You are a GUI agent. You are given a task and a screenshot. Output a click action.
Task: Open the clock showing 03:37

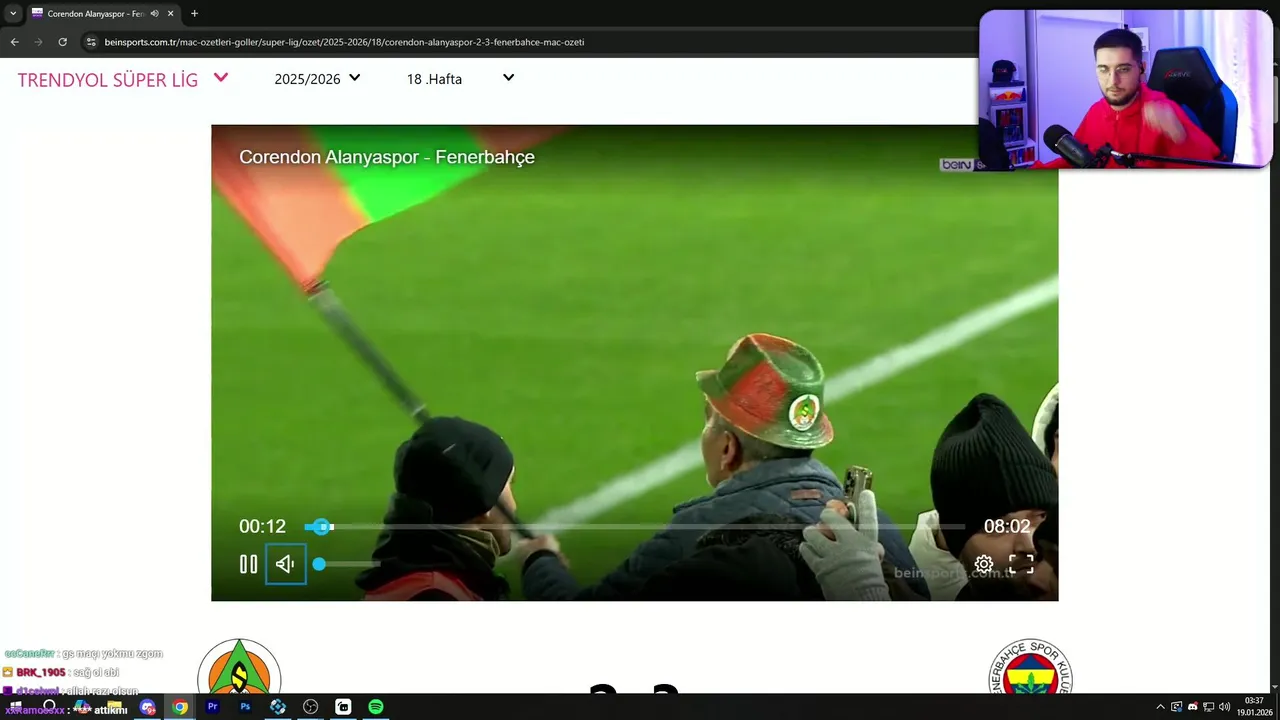point(1254,707)
